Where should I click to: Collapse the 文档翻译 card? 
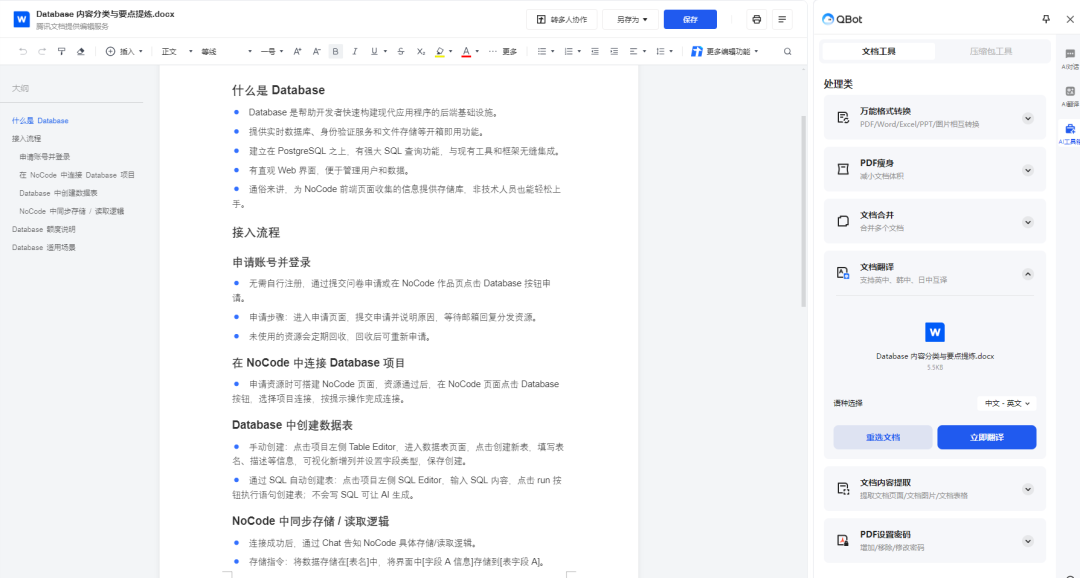tap(1028, 273)
